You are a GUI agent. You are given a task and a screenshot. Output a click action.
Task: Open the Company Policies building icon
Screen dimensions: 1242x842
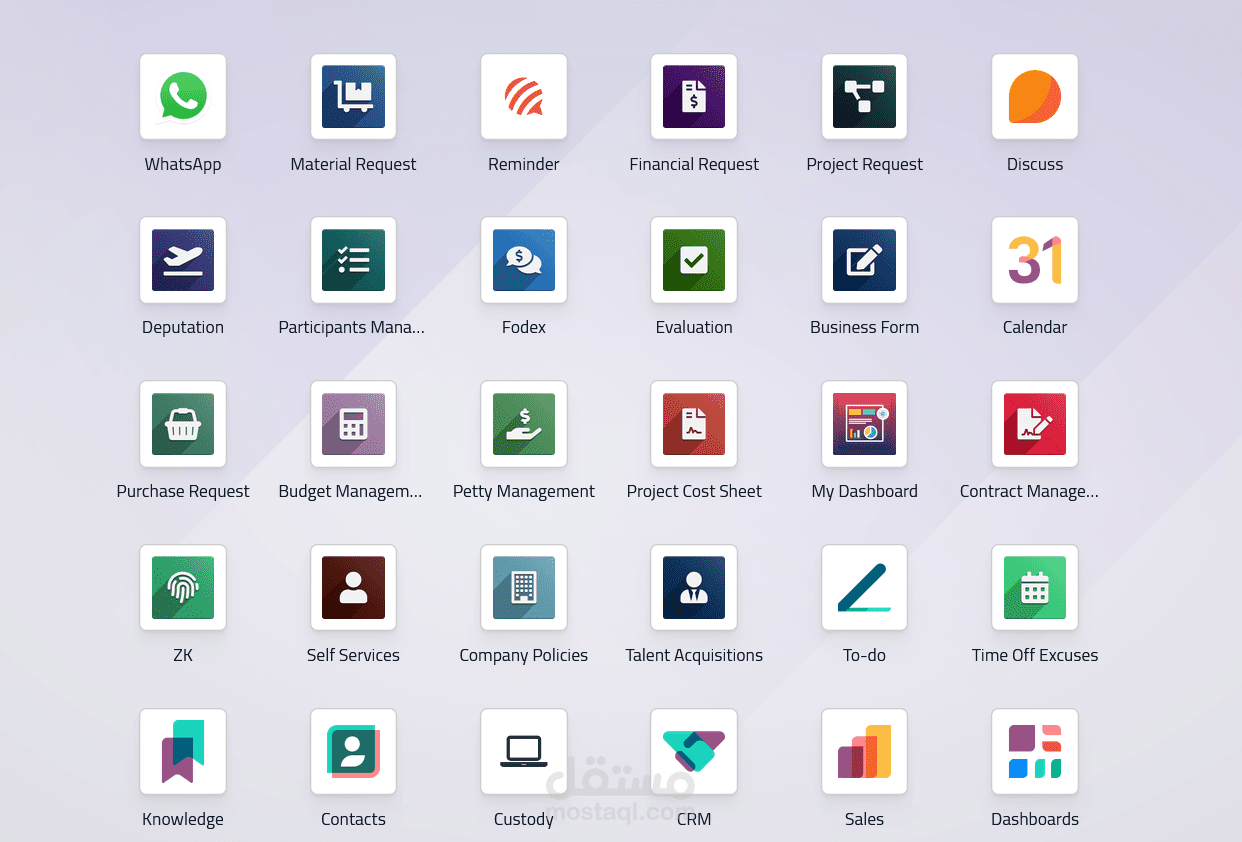click(x=524, y=588)
